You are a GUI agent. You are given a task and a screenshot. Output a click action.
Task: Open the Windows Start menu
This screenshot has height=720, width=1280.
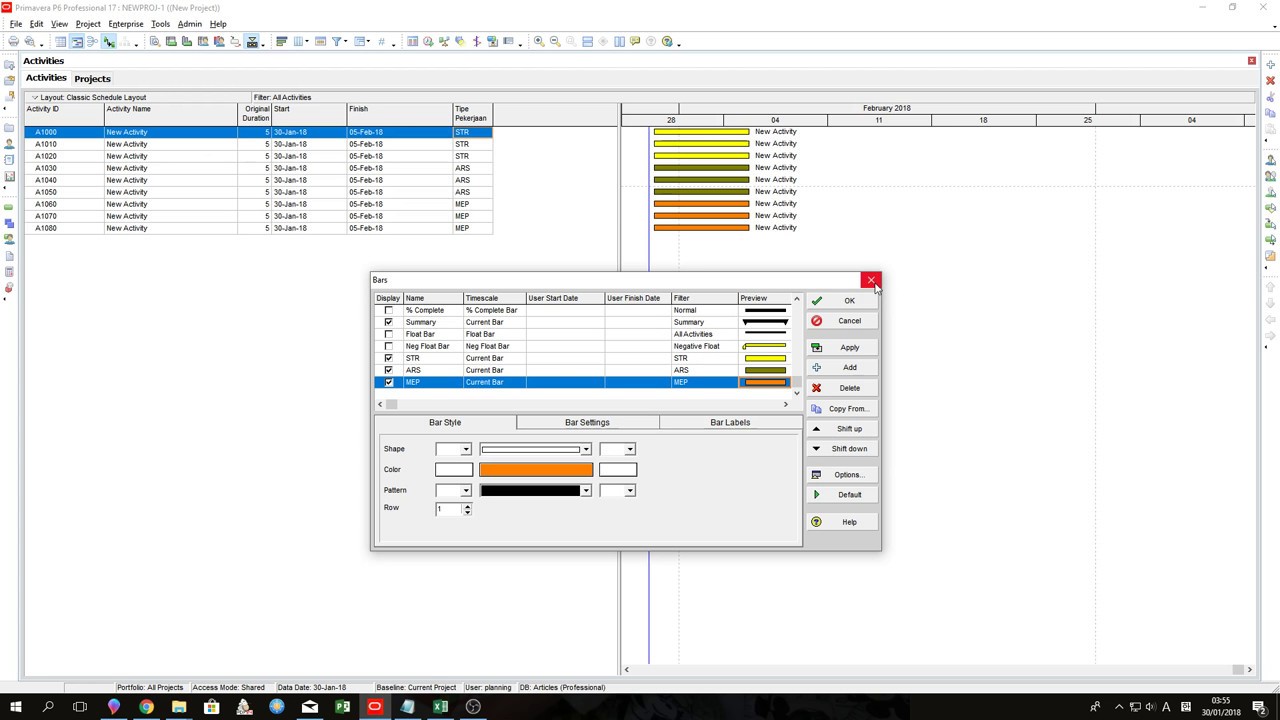click(x=15, y=707)
